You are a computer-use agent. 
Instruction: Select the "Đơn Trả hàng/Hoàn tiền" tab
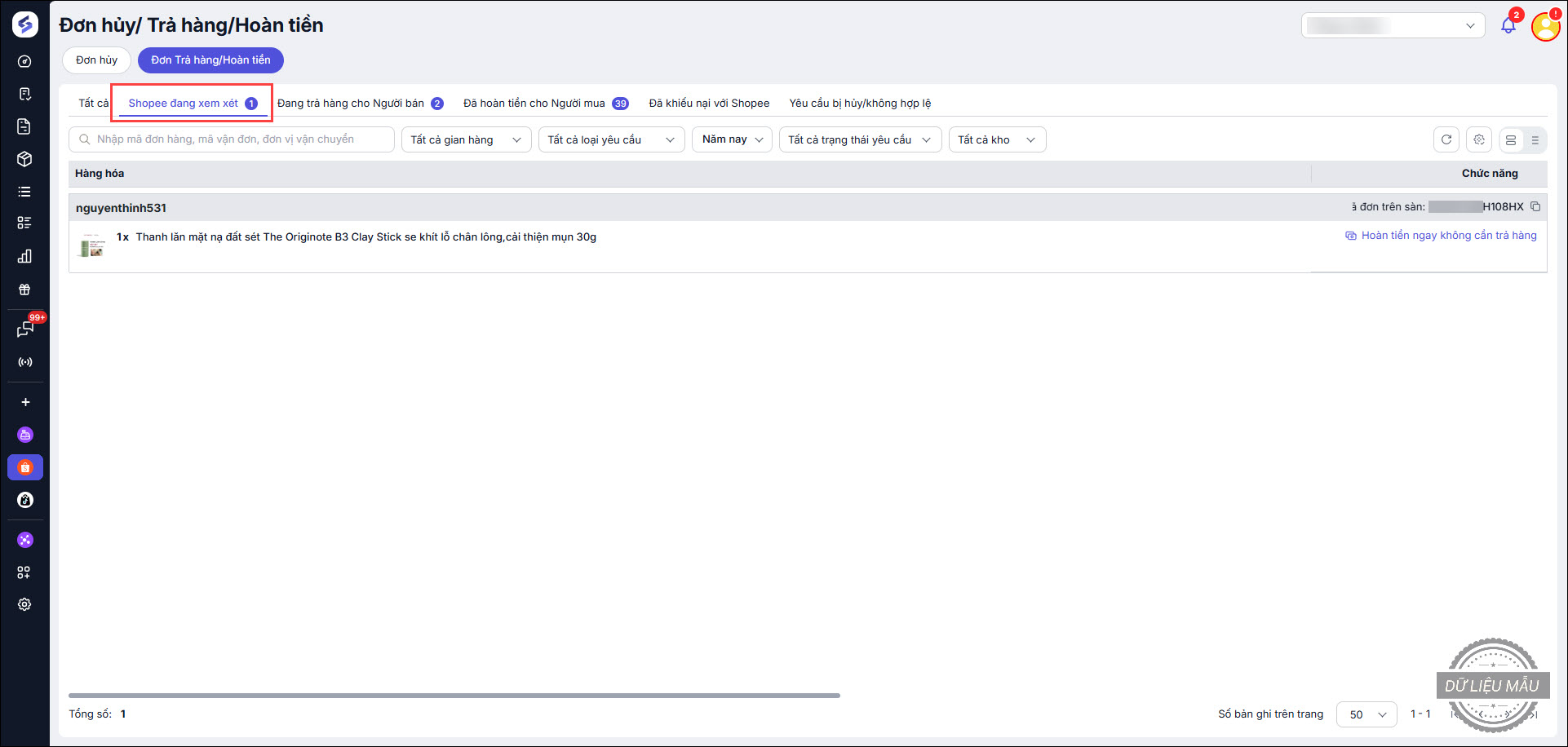tap(210, 60)
